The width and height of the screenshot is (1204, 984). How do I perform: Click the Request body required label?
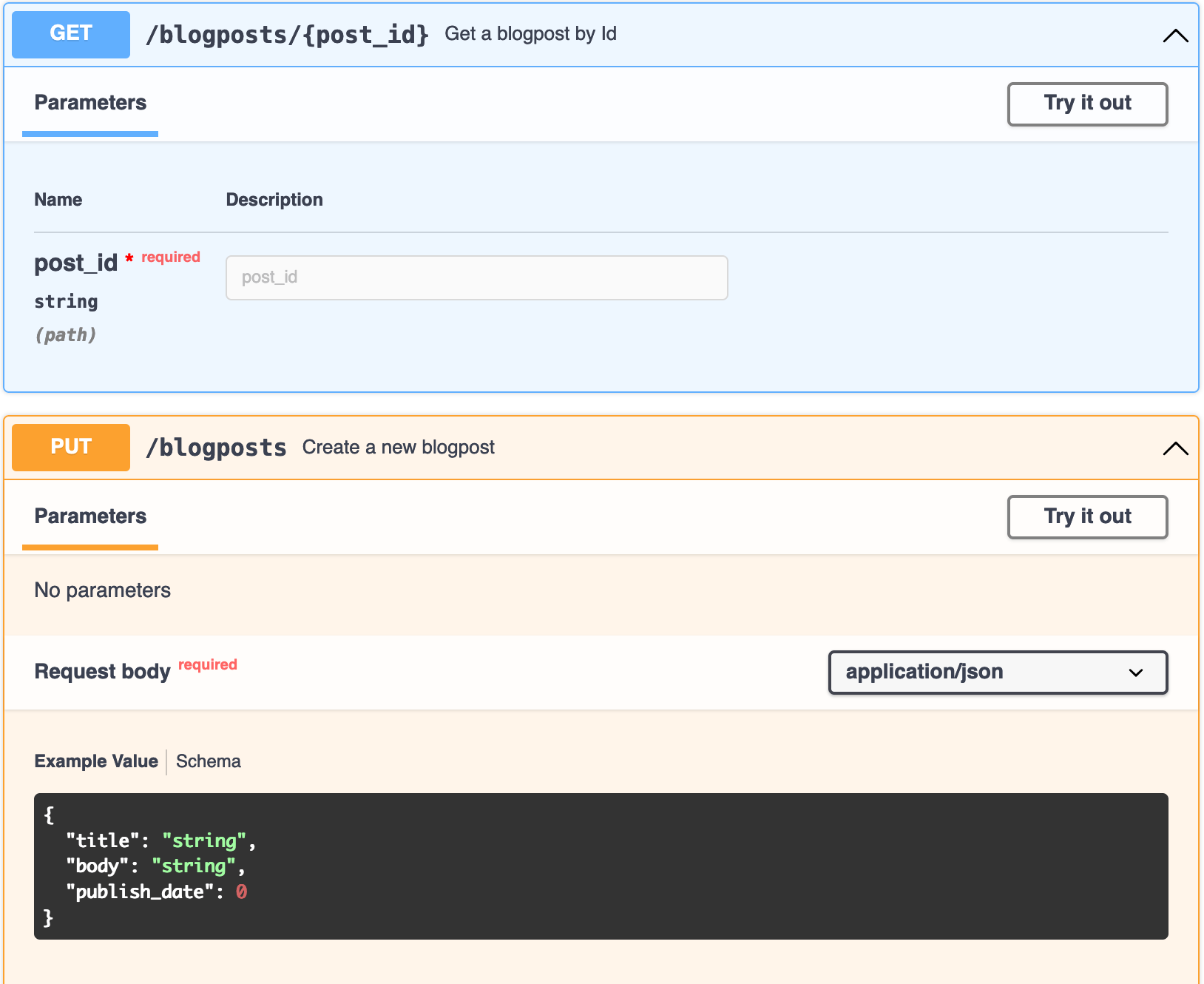point(208,664)
